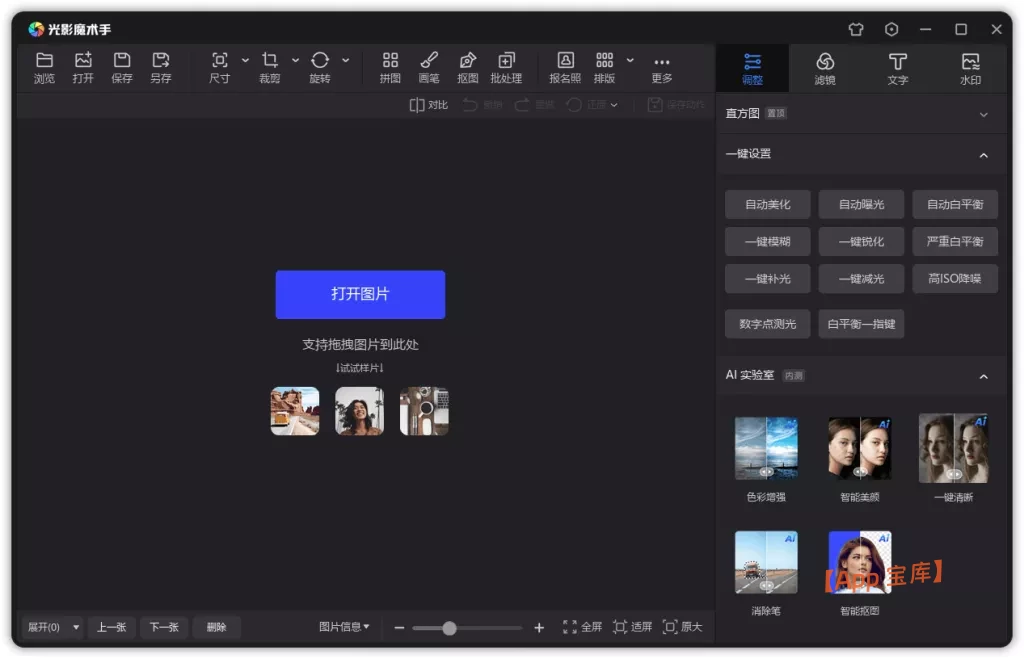Viewport: 1024px width, 659px height.
Task: Open the settings gear in the title bar
Action: click(891, 29)
